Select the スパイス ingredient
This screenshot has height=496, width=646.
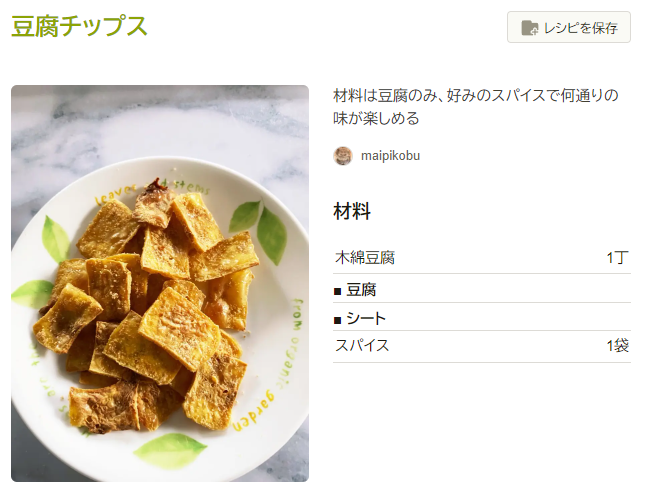(x=362, y=346)
